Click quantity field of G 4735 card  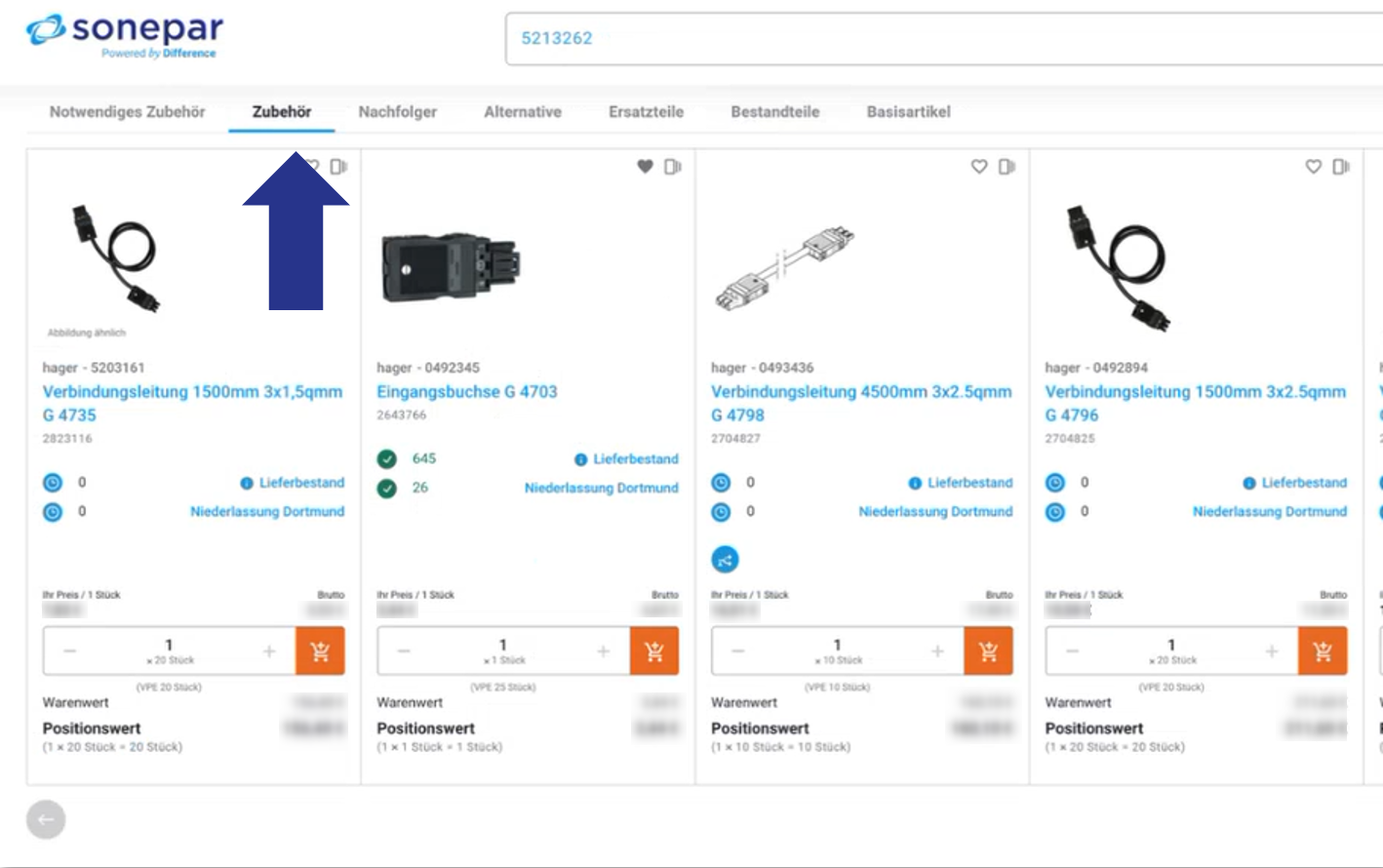[170, 651]
